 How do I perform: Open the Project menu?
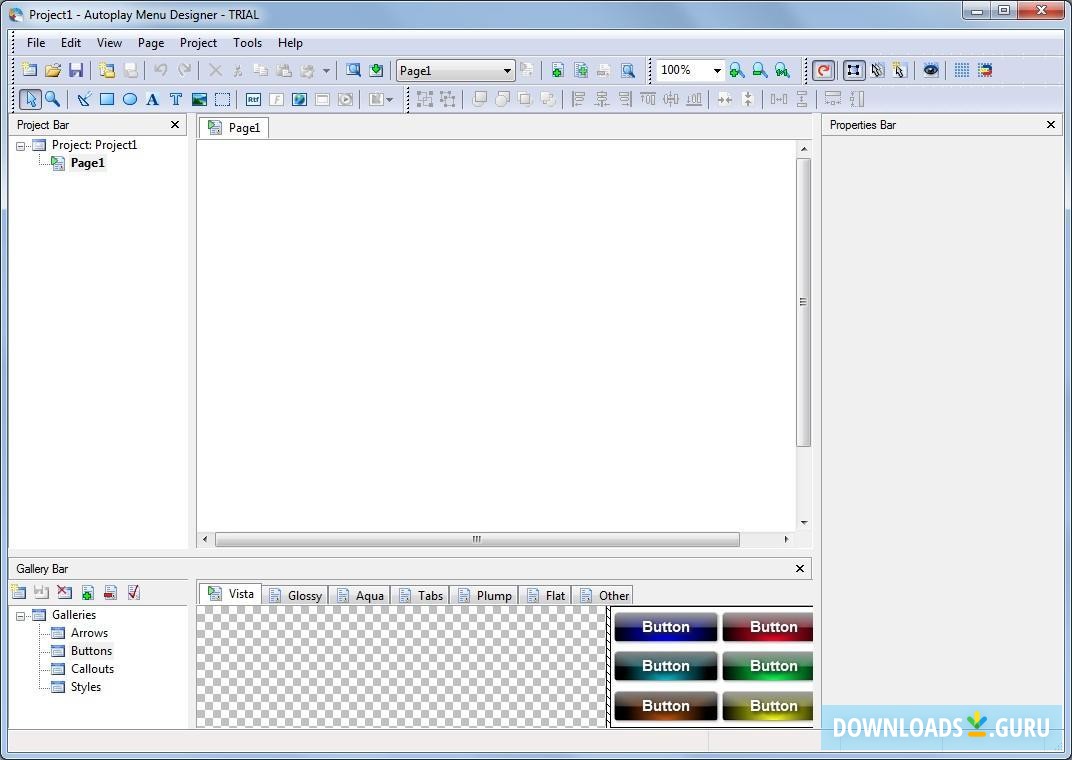tap(198, 42)
